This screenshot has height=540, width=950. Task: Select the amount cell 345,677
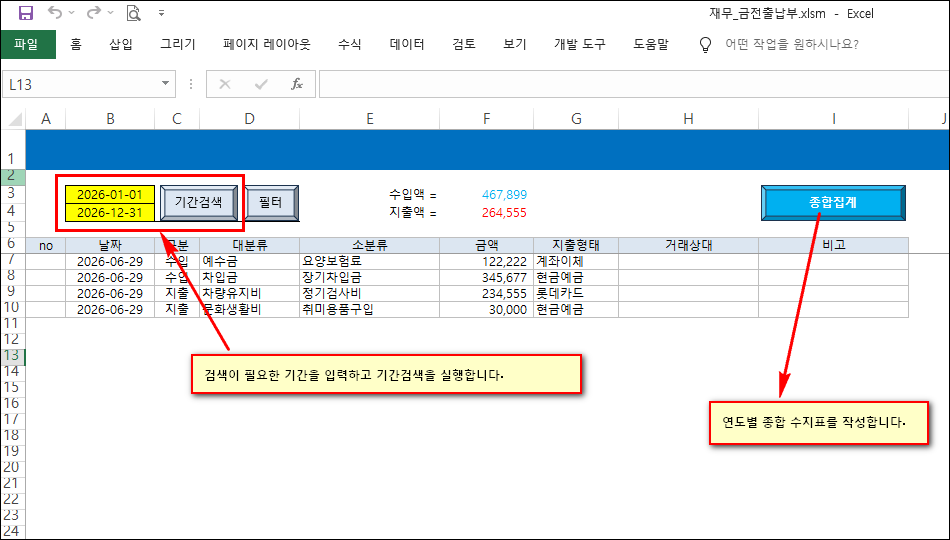(487, 278)
